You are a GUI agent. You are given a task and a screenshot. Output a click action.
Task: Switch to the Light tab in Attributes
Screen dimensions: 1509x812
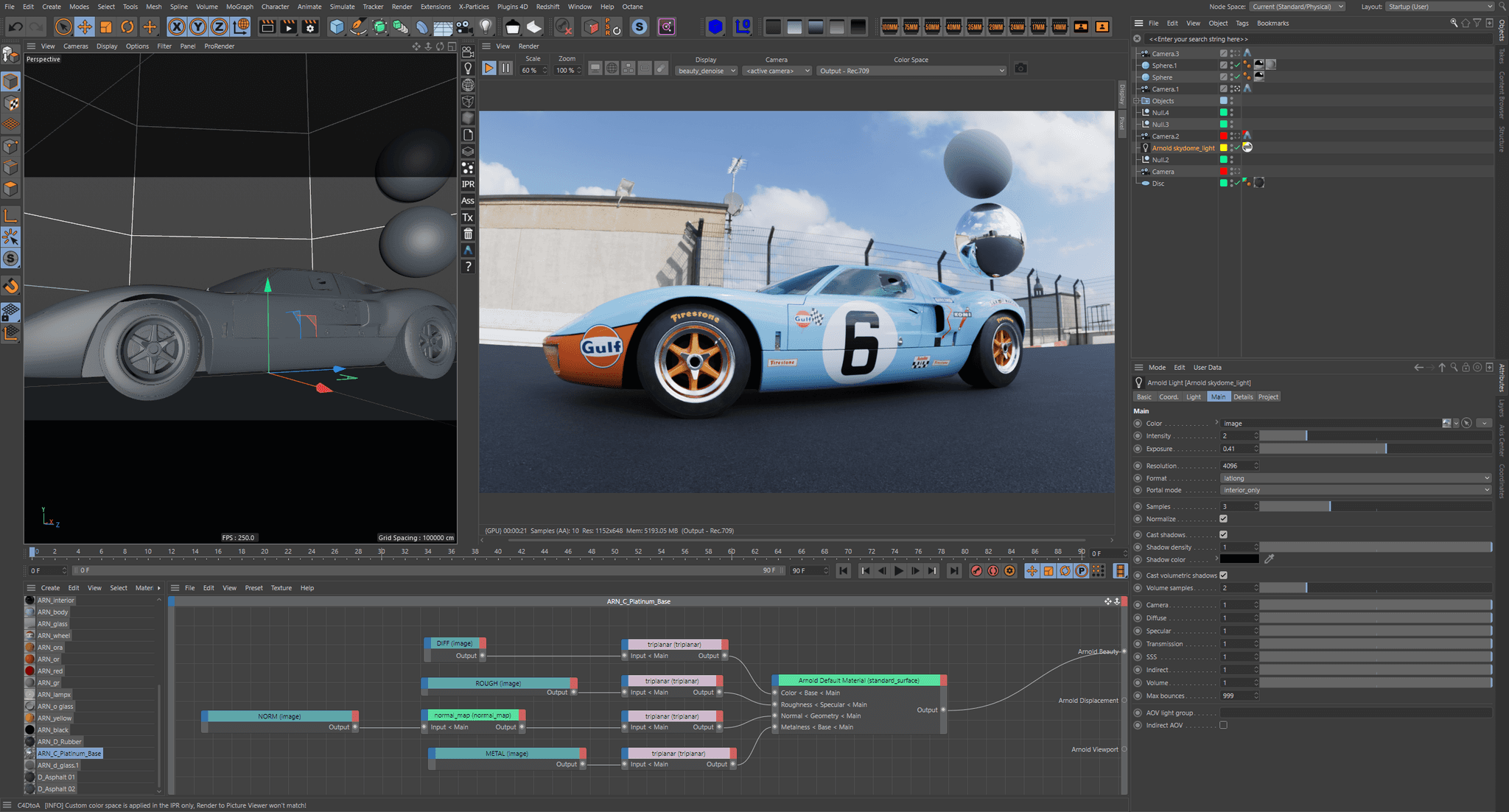tap(1194, 396)
